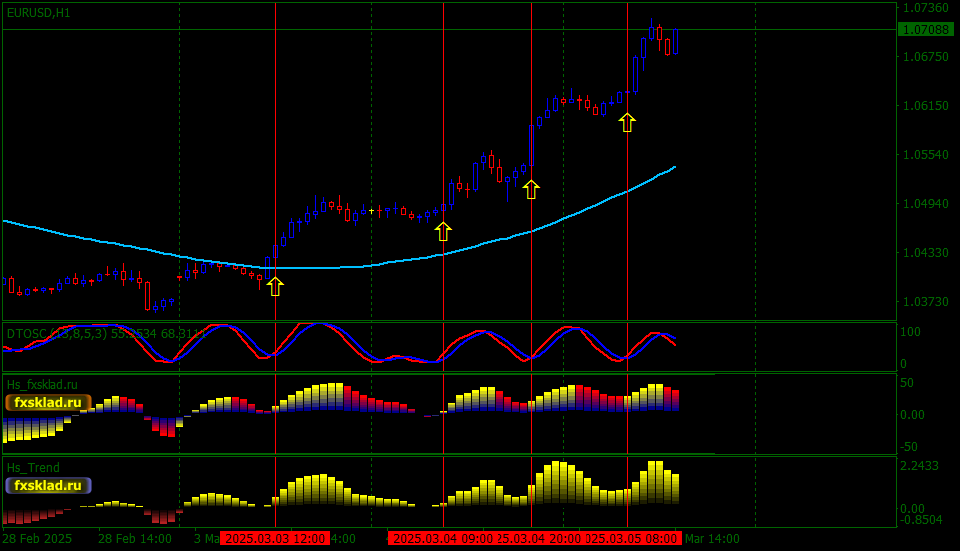Select the EURUSD,H1 chart title

(x=39, y=13)
